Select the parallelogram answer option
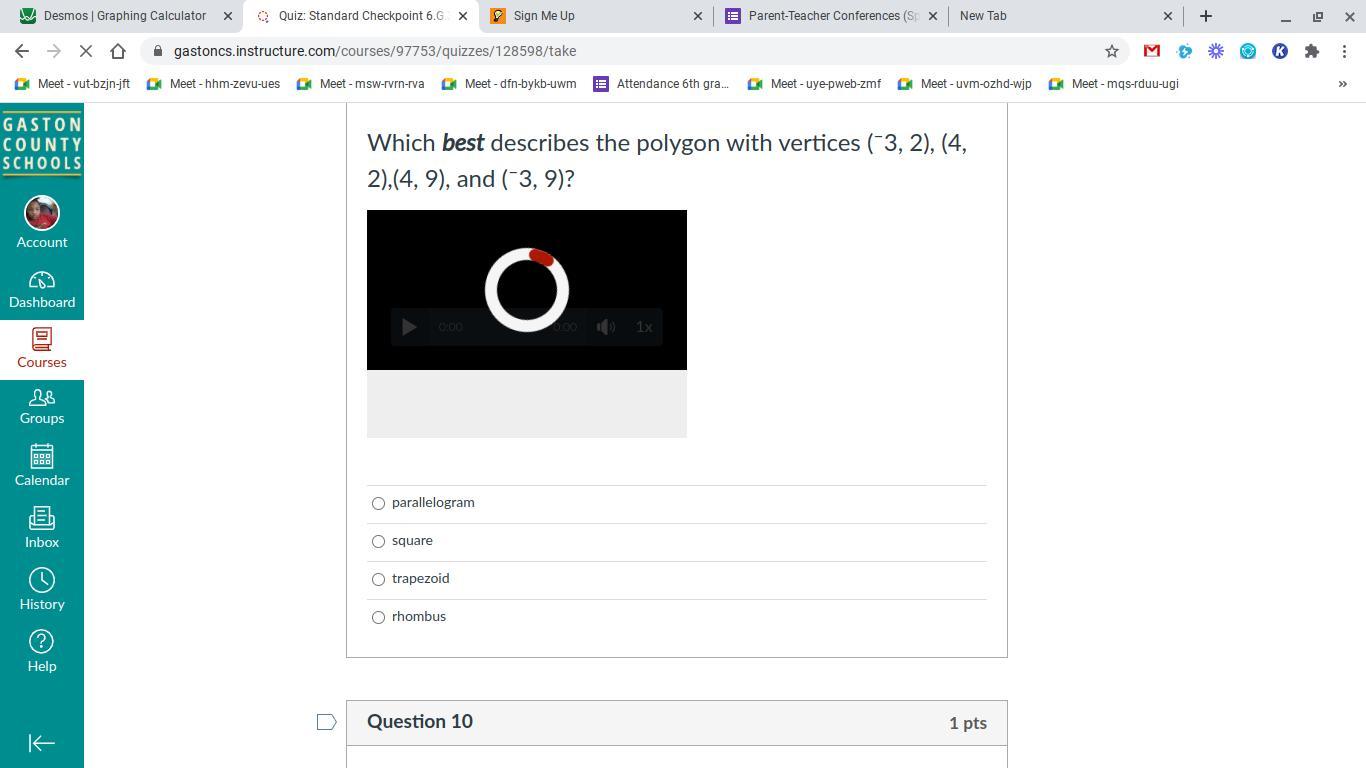This screenshot has width=1366, height=768. pyautogui.click(x=378, y=503)
